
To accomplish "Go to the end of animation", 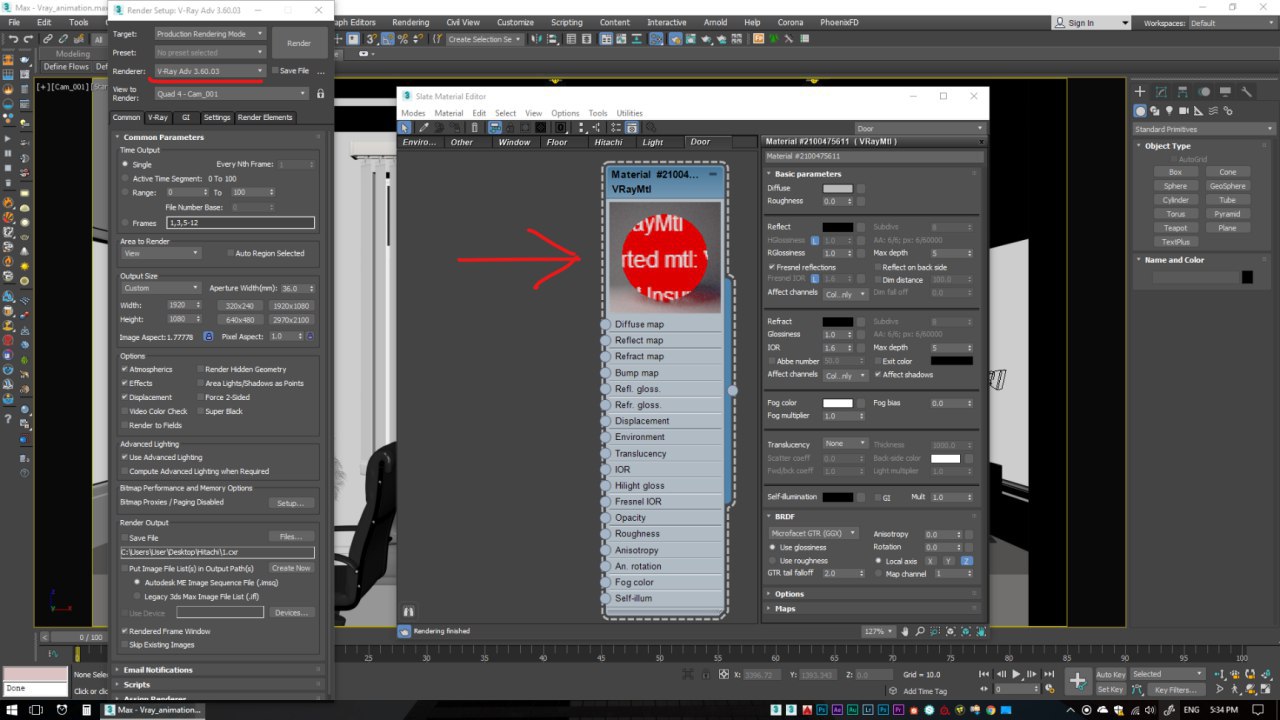I will (x=1049, y=674).
